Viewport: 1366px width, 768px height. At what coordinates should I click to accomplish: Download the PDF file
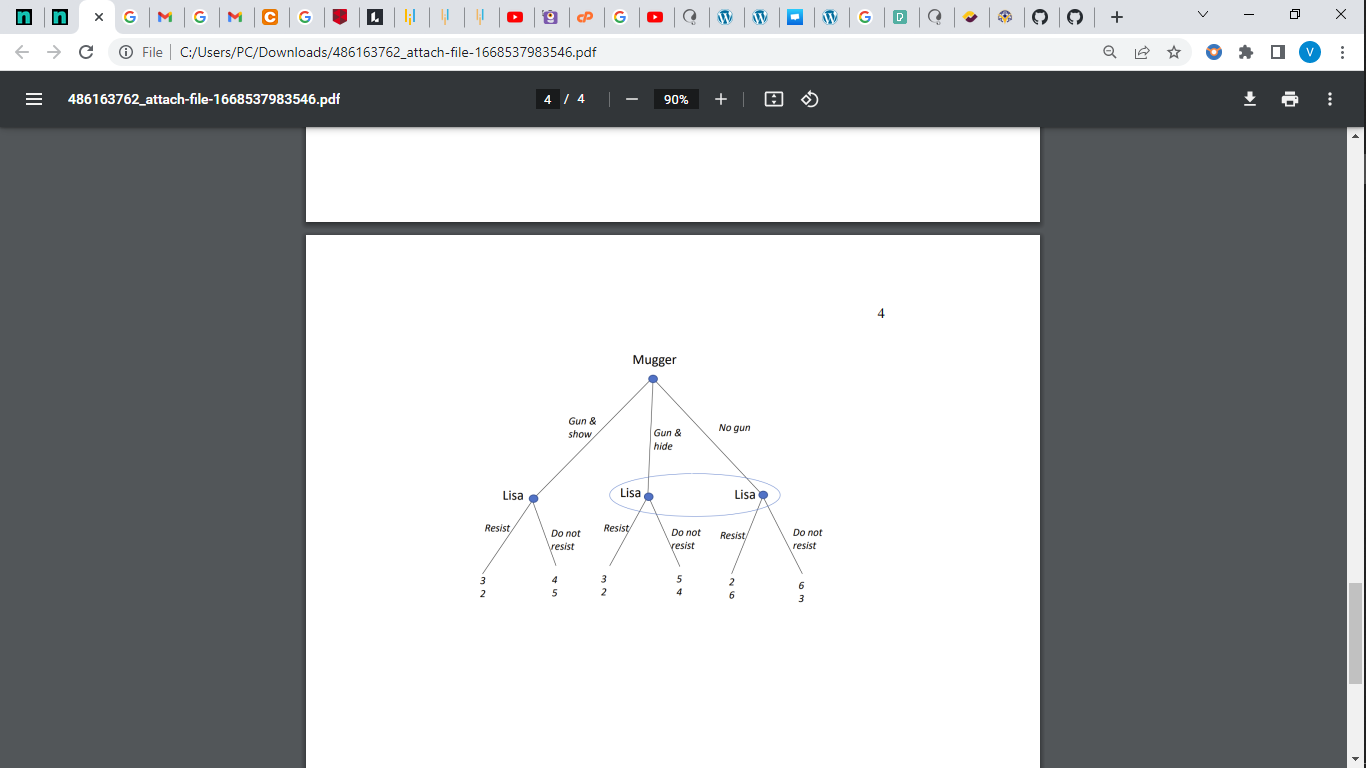point(1250,99)
